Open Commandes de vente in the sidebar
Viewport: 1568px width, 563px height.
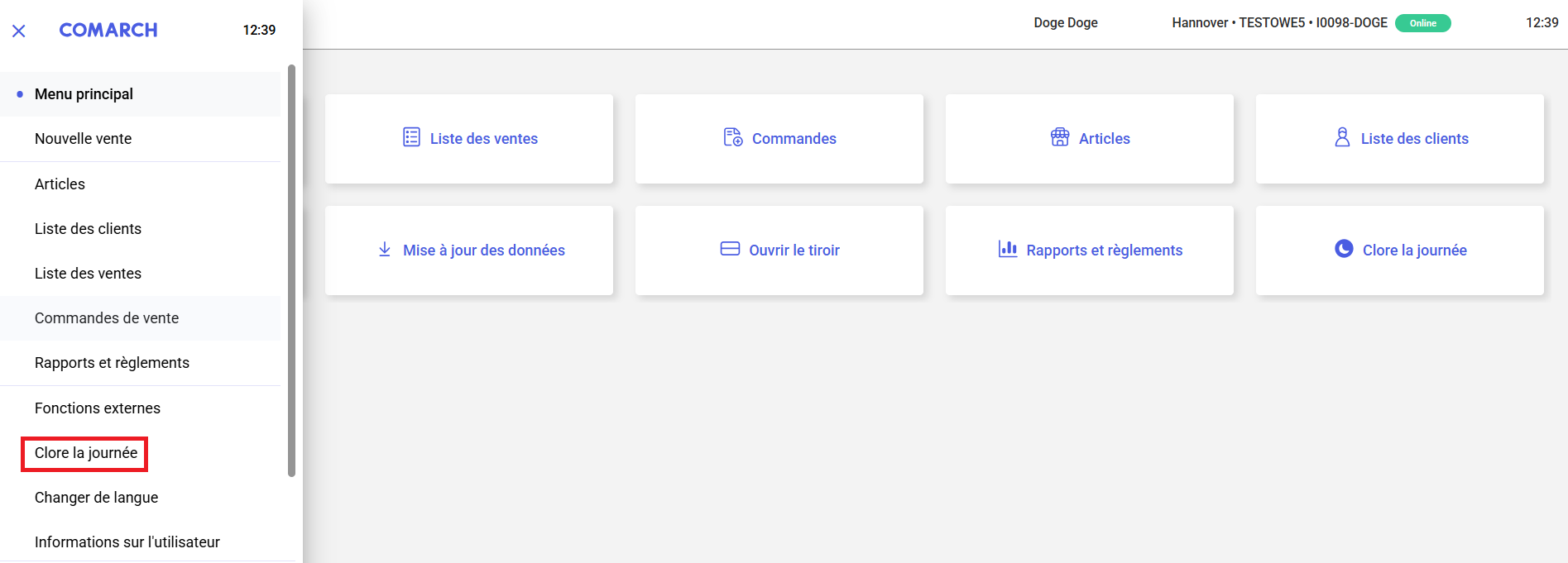pos(107,318)
